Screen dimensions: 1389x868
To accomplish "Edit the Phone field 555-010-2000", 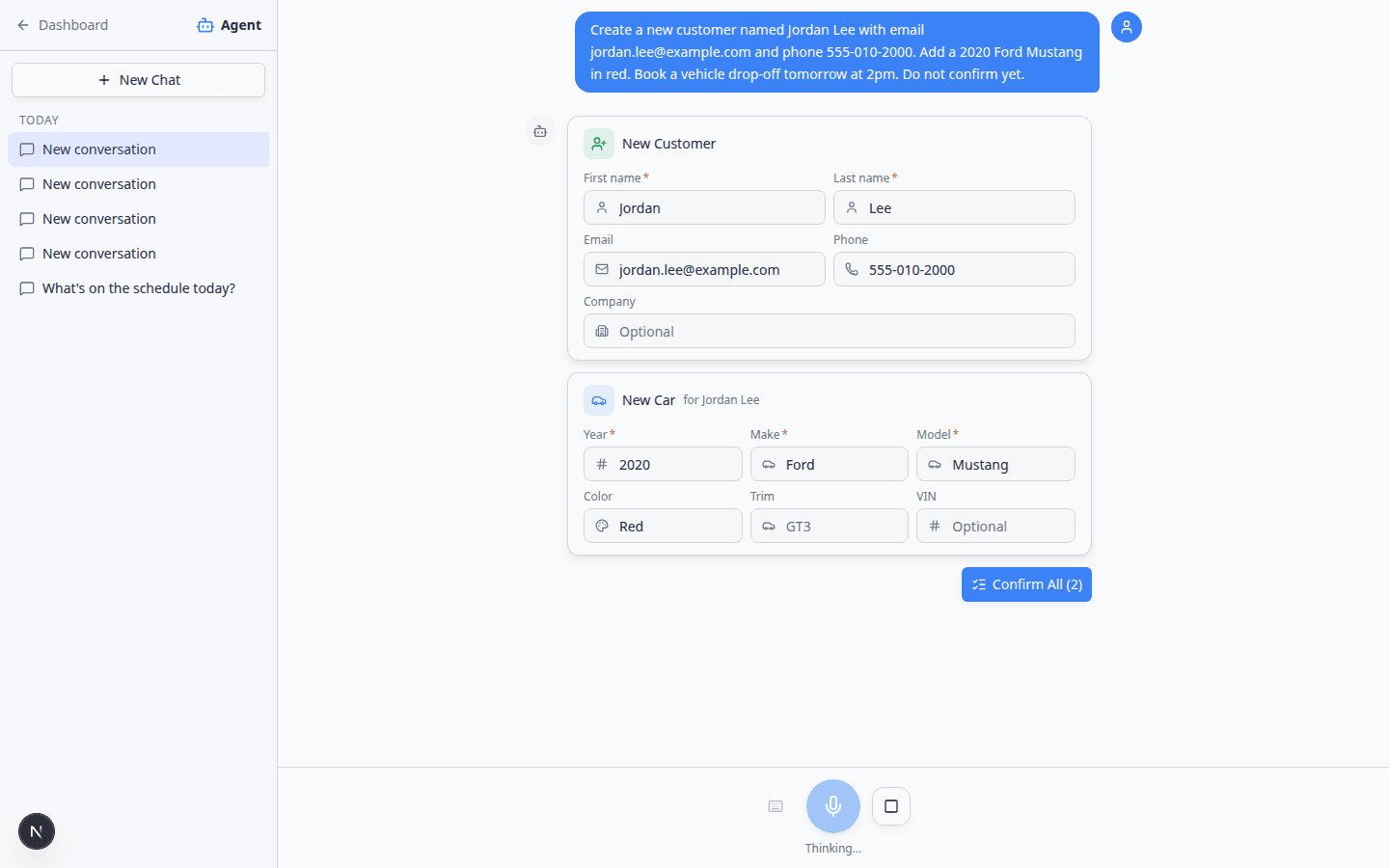I will (954, 269).
